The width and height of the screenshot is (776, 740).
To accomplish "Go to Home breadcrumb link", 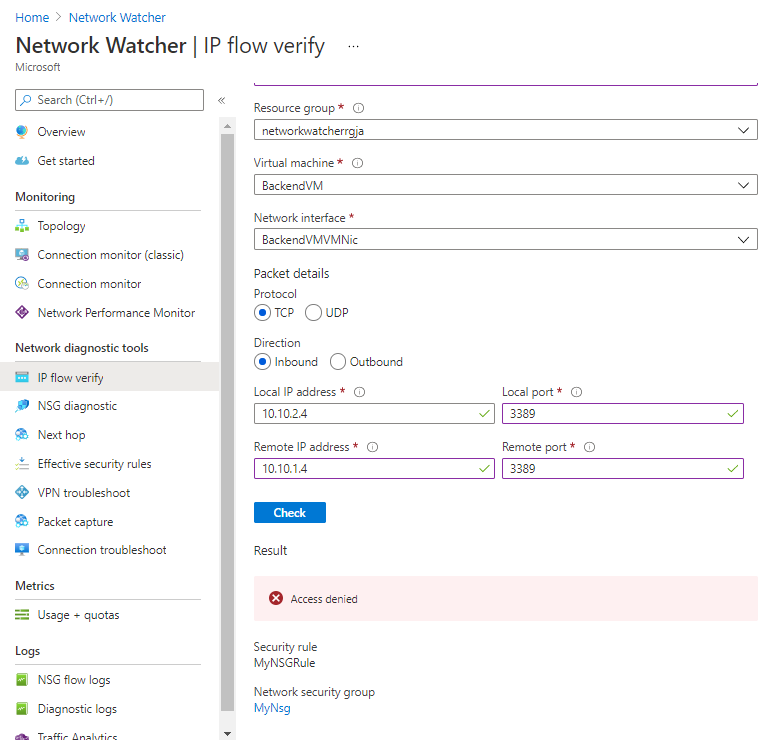I will [x=32, y=18].
